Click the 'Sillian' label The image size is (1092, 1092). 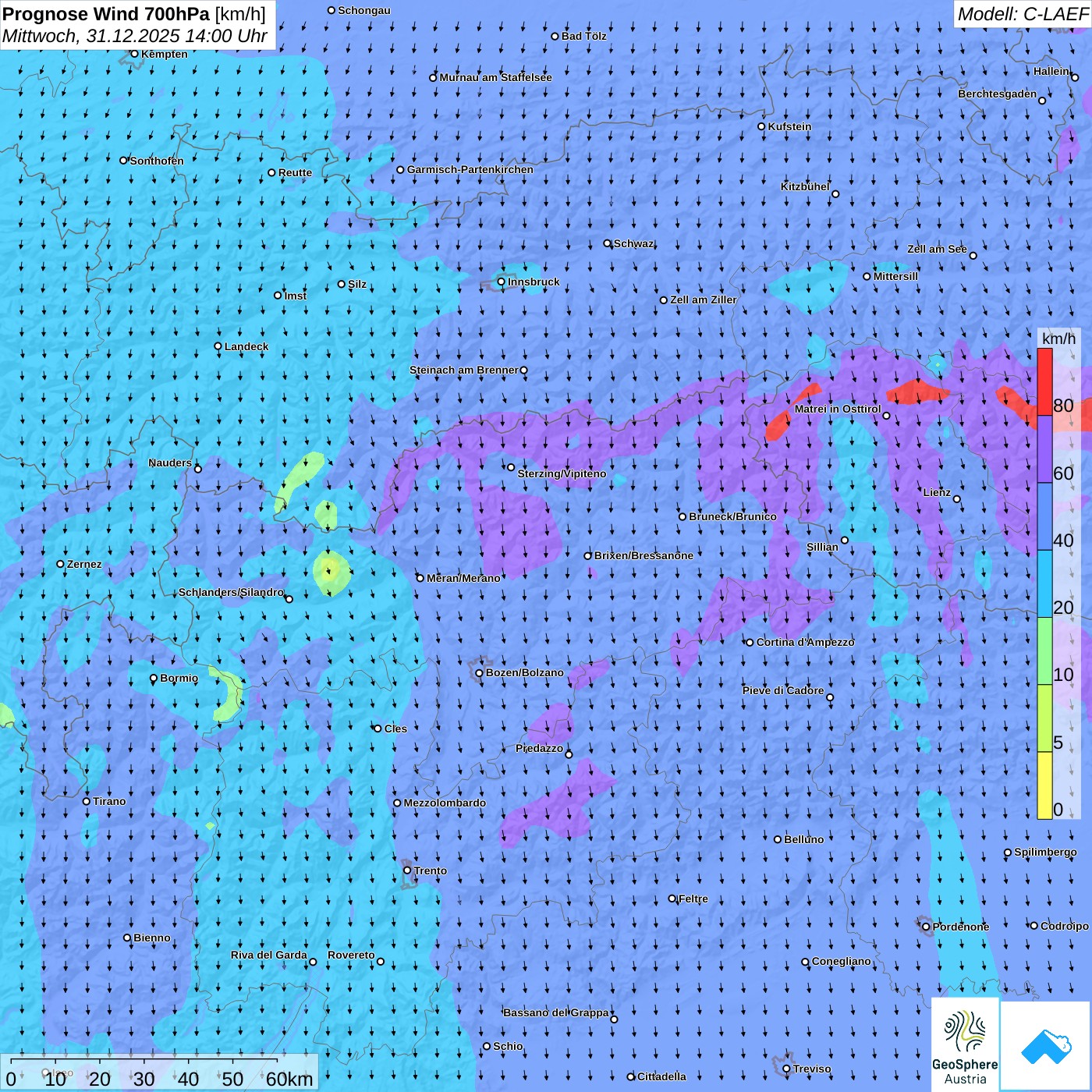tap(822, 547)
